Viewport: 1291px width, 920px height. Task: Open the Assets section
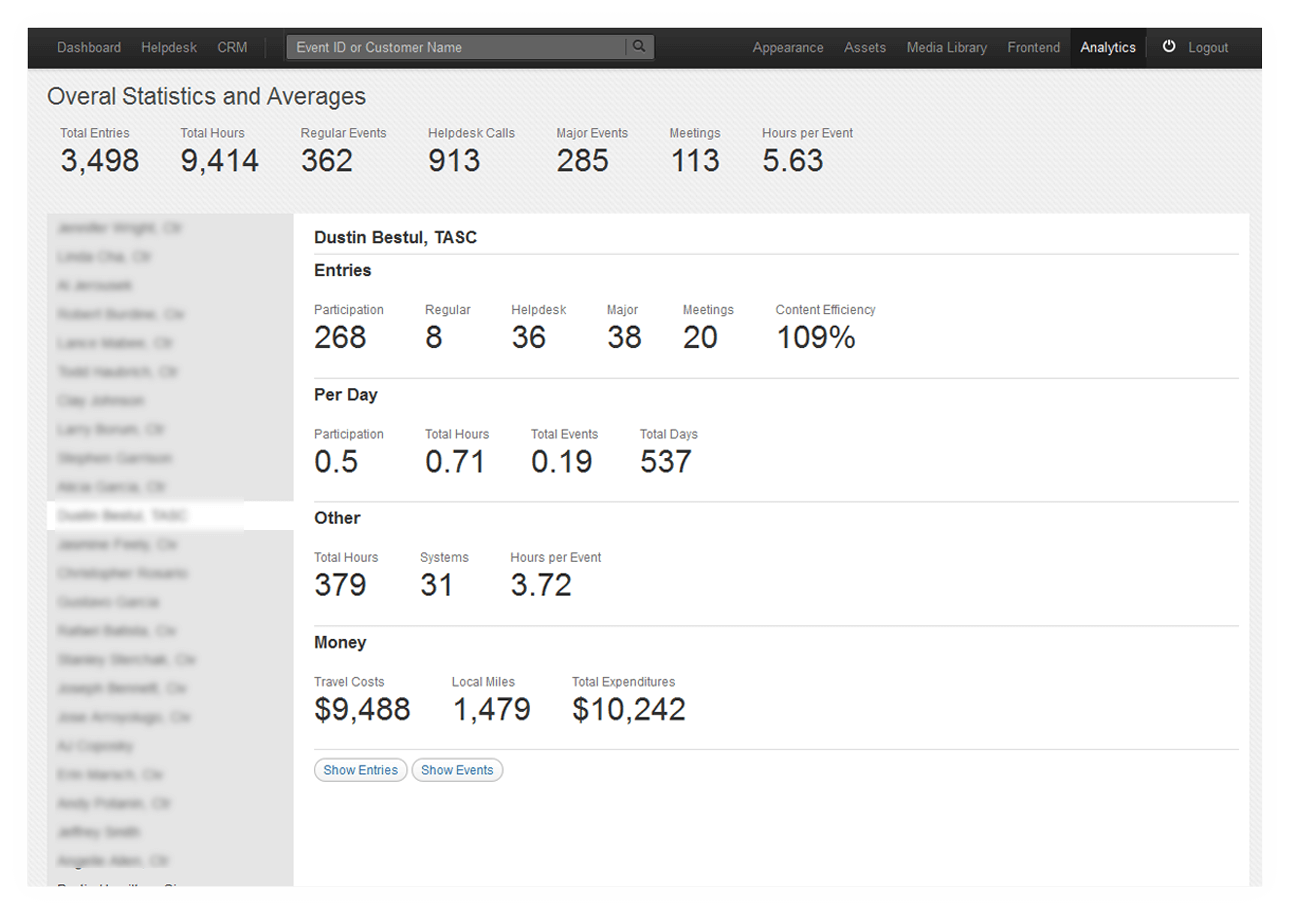coord(865,47)
